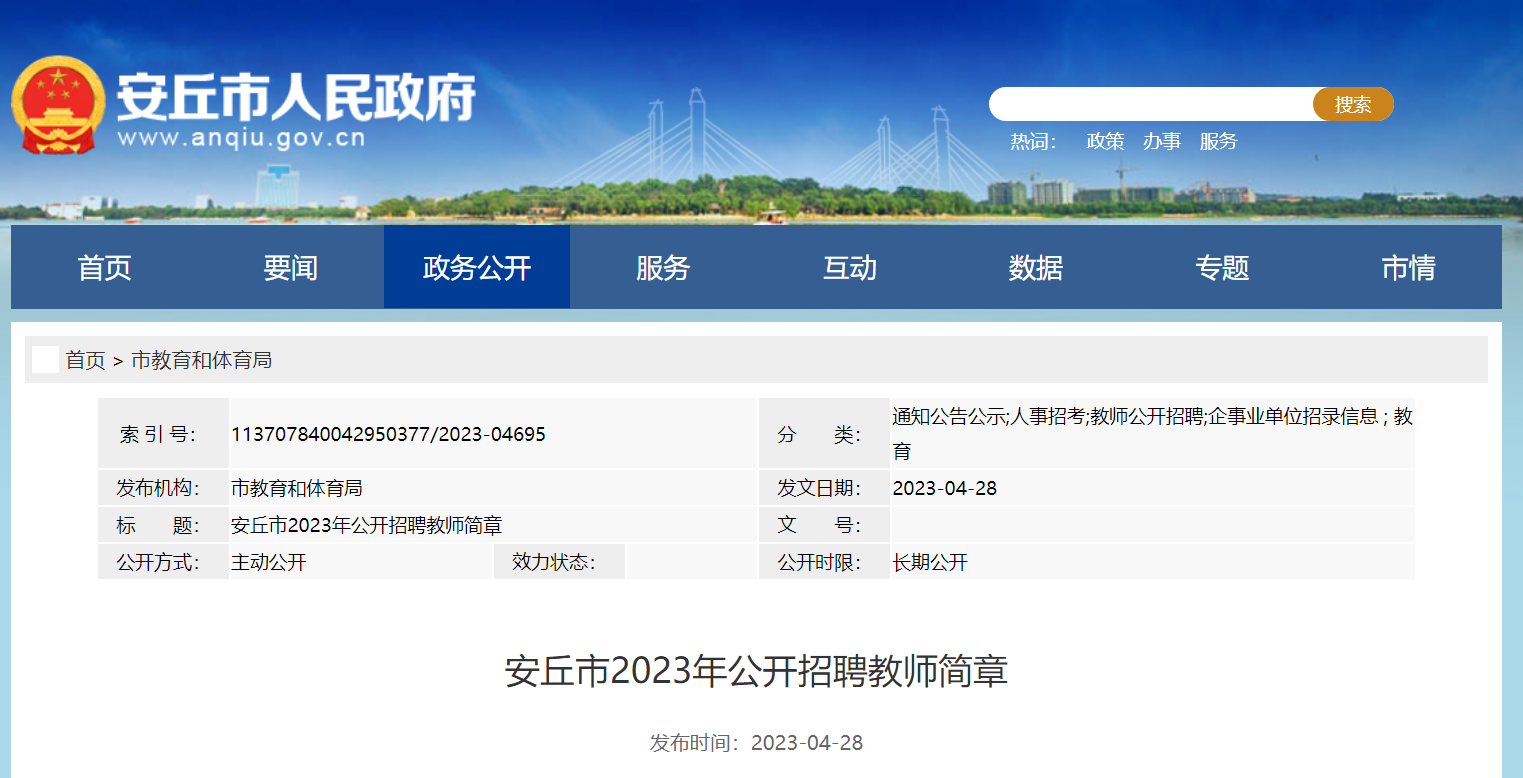Select hot word 办事
This screenshot has height=778, width=1523.
pyautogui.click(x=1162, y=142)
